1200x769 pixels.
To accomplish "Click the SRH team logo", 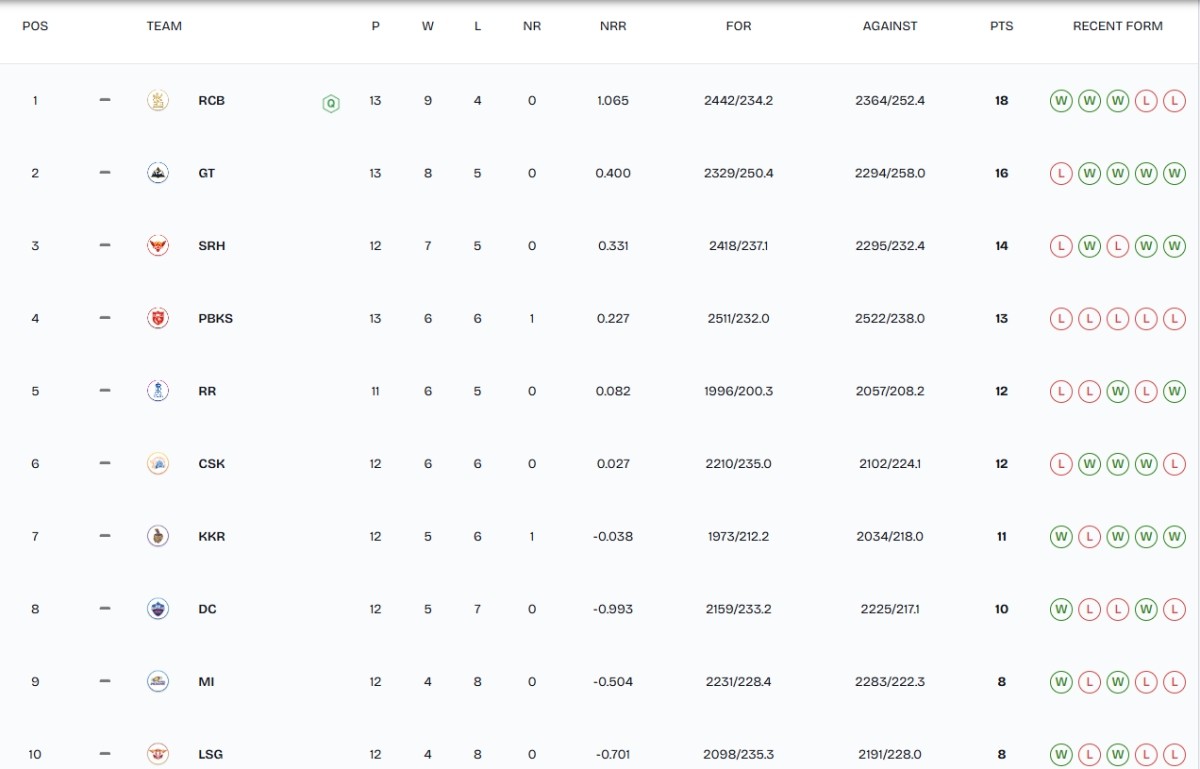I will [x=158, y=246].
